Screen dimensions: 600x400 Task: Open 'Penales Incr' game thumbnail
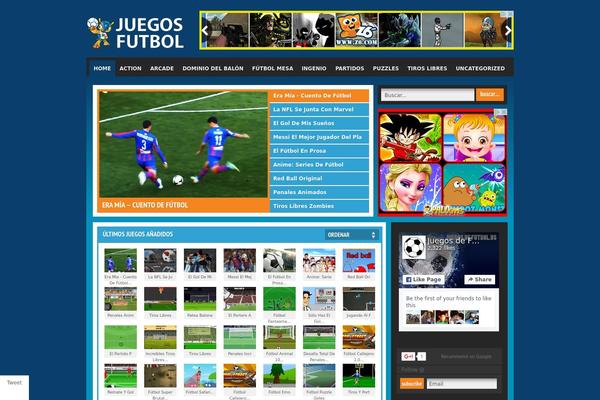(240, 337)
